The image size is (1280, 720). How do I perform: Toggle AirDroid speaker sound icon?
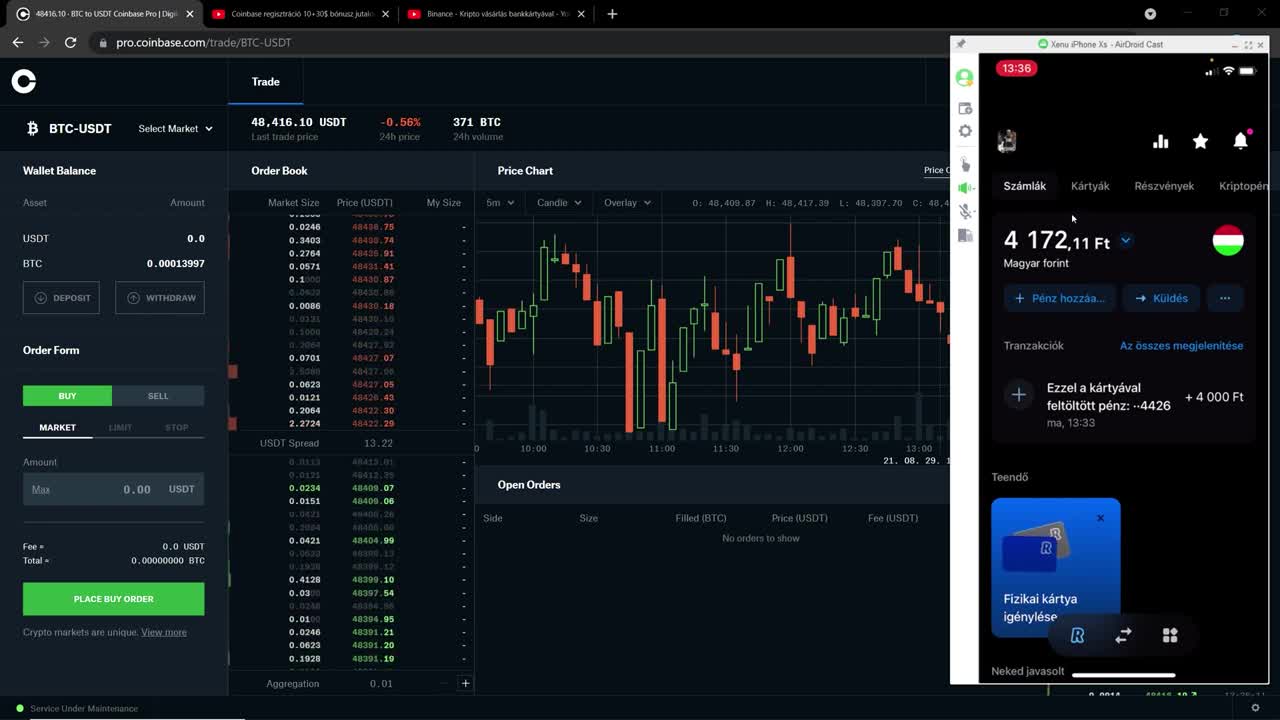964,188
